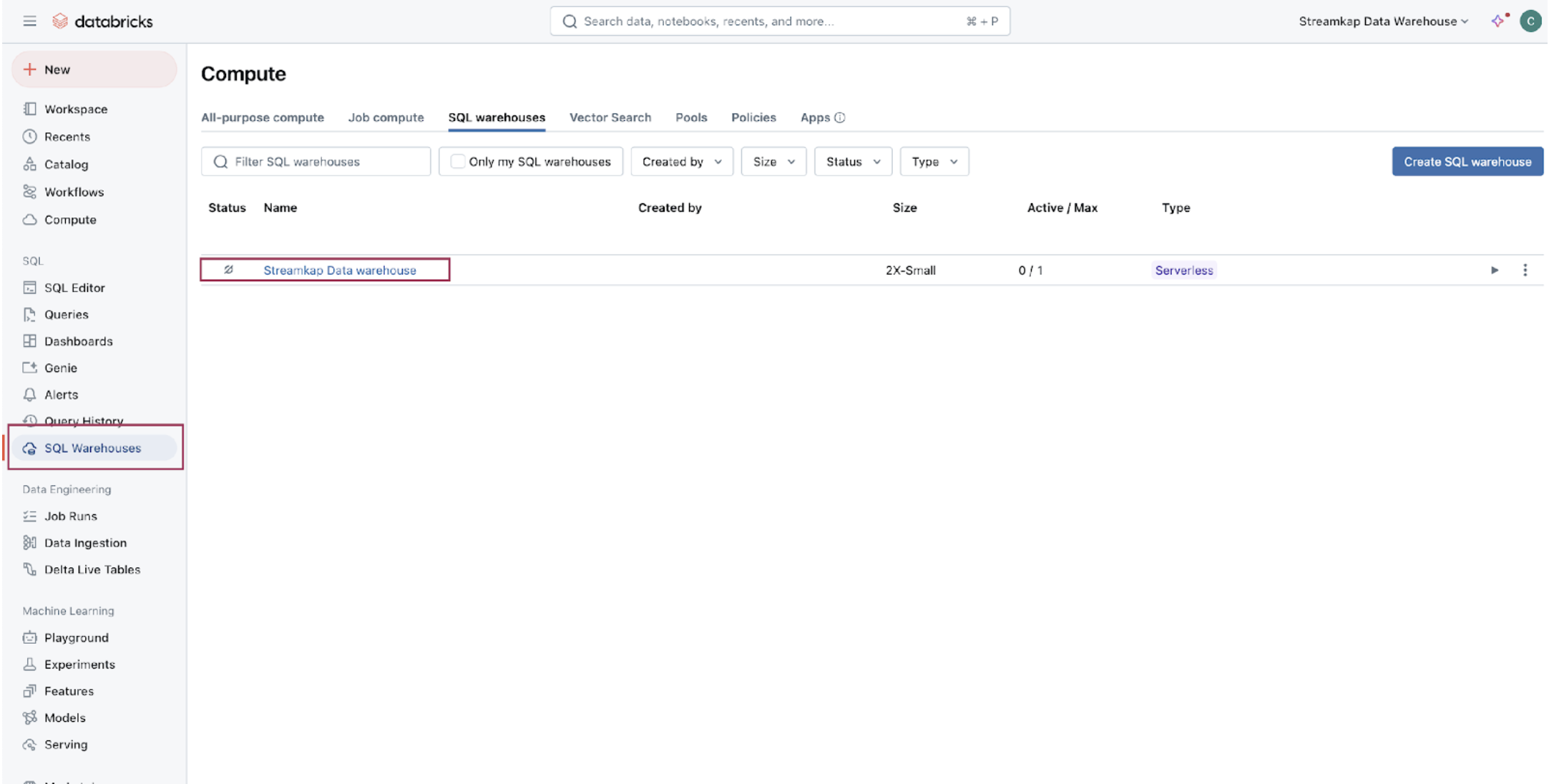The width and height of the screenshot is (1554, 784).
Task: Click the SQL Warehouses sidebar icon
Action: 29,449
